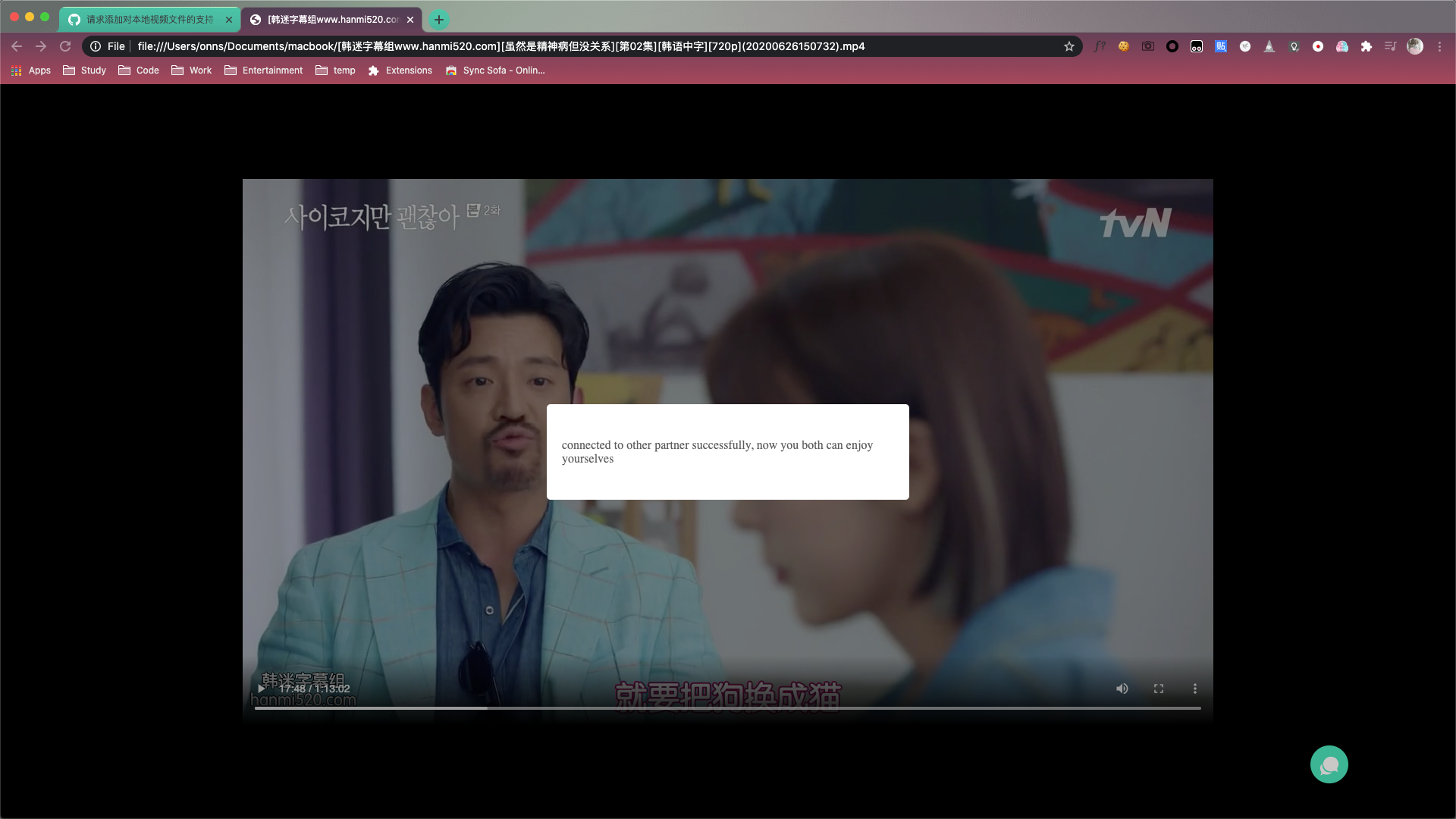Expand the Entertainment bookmark folder

point(264,71)
